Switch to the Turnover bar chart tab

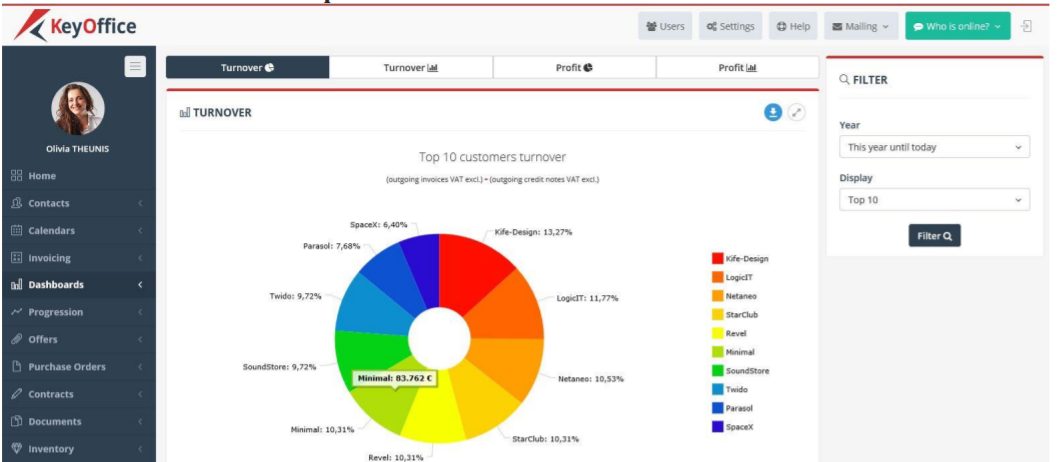click(411, 67)
